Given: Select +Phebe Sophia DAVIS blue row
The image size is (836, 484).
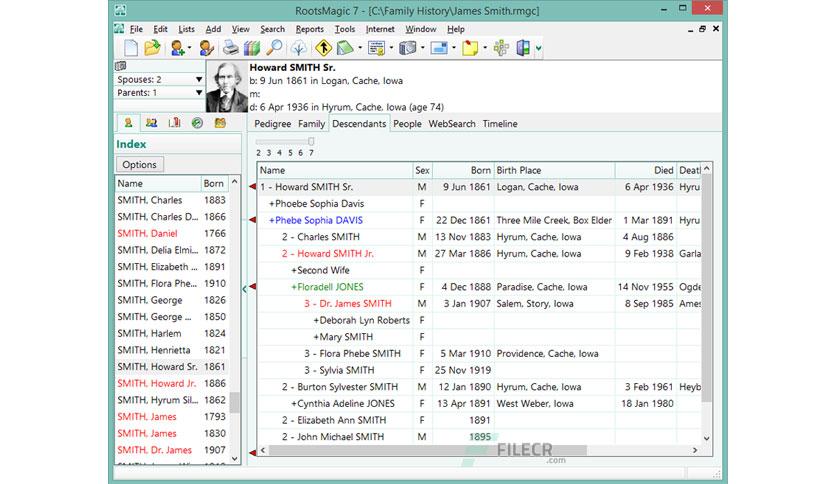Looking at the screenshot, I should click(x=479, y=220).
